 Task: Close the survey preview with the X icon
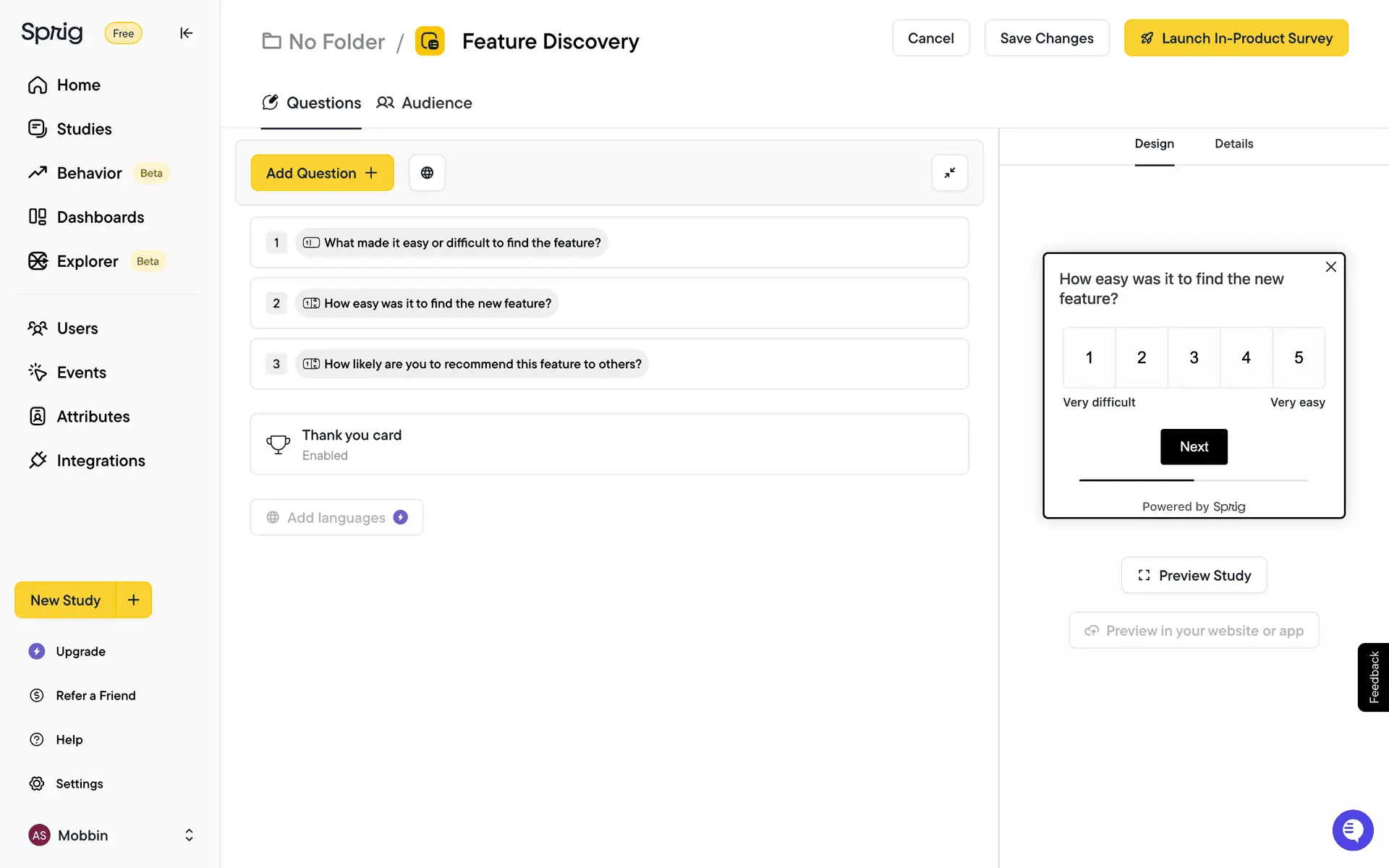pos(1330,267)
